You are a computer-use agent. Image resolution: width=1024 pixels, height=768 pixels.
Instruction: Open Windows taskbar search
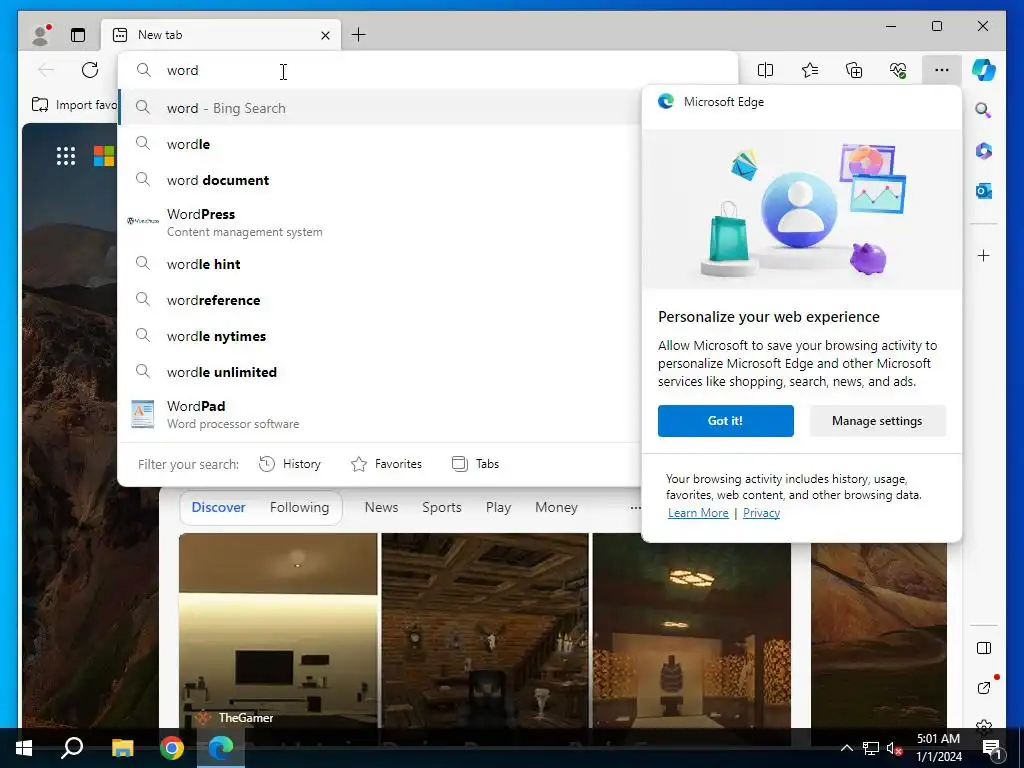(72, 748)
